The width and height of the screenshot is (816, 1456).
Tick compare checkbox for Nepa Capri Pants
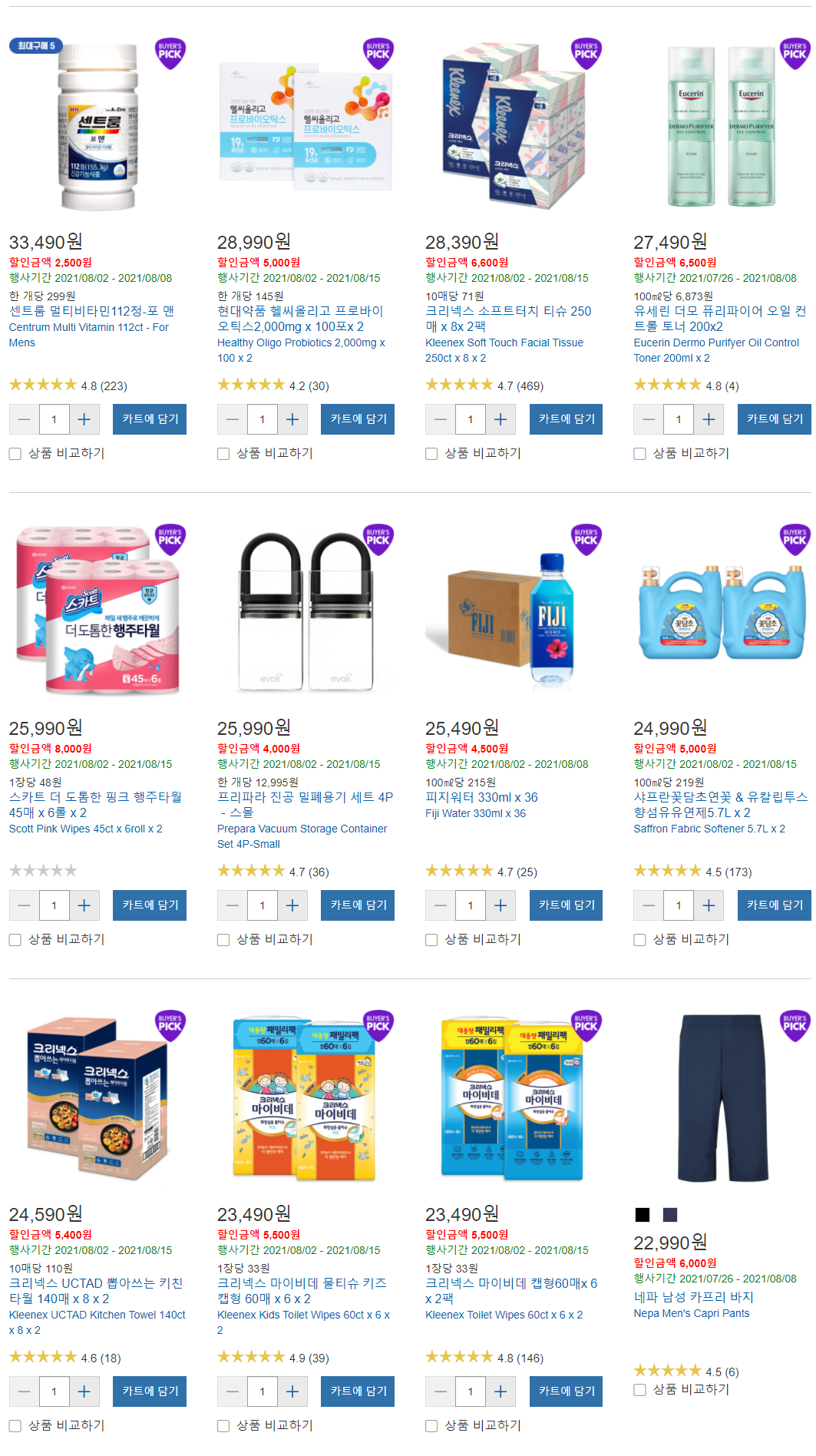tap(639, 1390)
